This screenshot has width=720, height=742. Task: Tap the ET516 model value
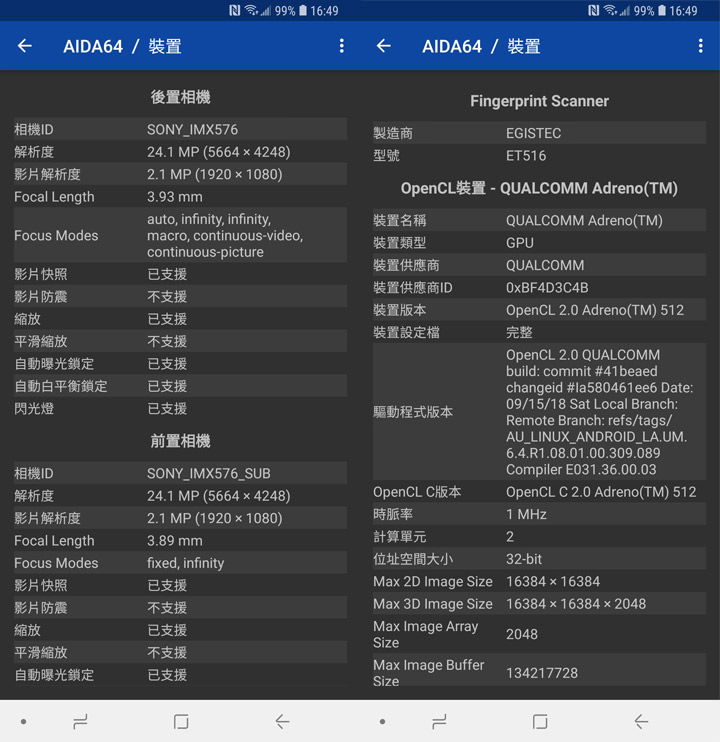pyautogui.click(x=526, y=156)
